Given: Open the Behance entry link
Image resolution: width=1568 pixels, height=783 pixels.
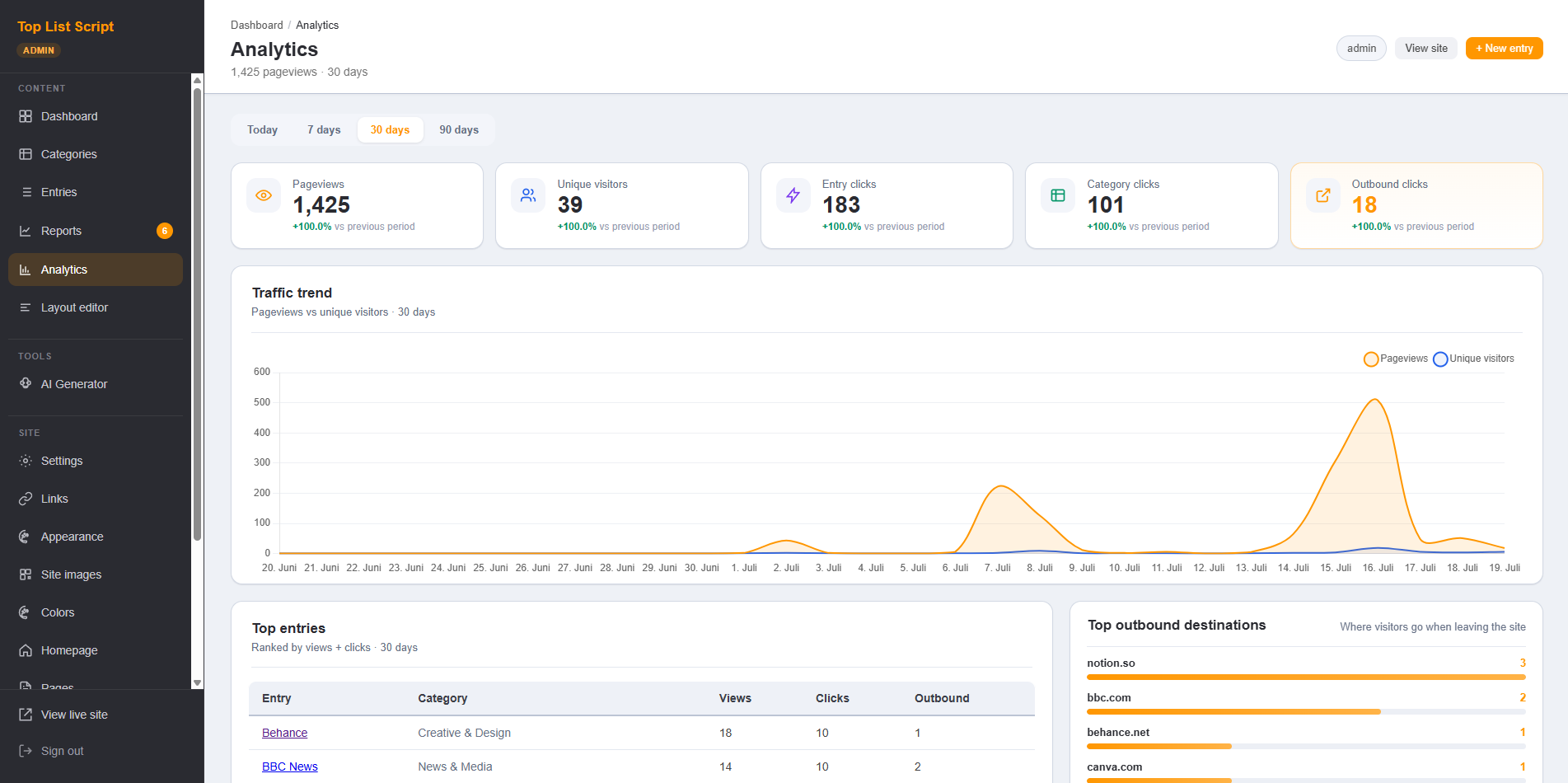Looking at the screenshot, I should point(284,733).
